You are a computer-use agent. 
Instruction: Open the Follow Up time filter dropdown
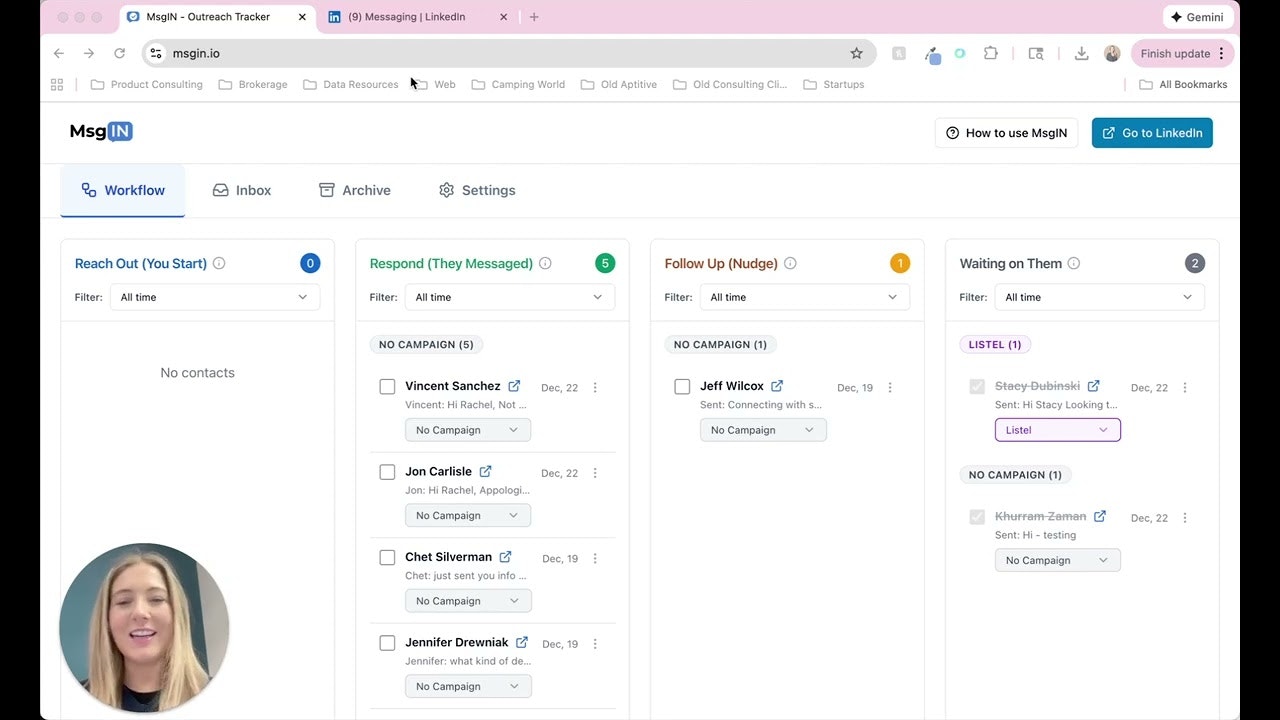(x=805, y=297)
